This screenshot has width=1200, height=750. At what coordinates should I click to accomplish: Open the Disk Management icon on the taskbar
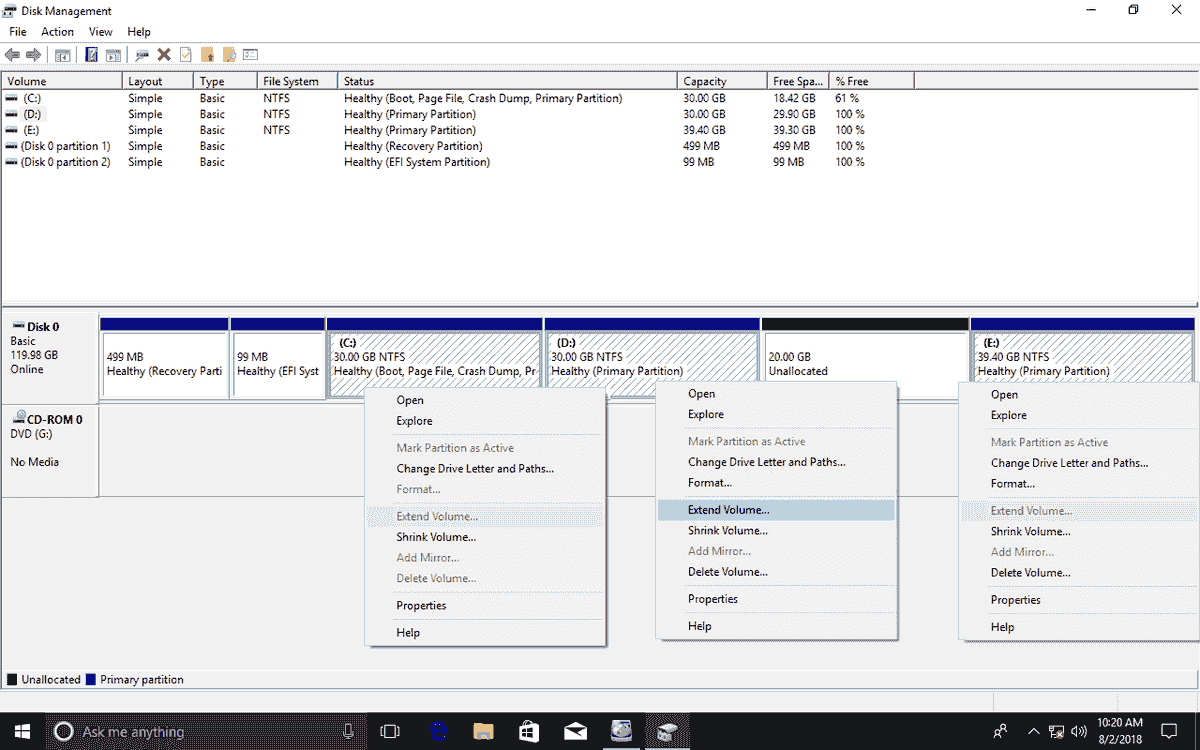pos(666,731)
